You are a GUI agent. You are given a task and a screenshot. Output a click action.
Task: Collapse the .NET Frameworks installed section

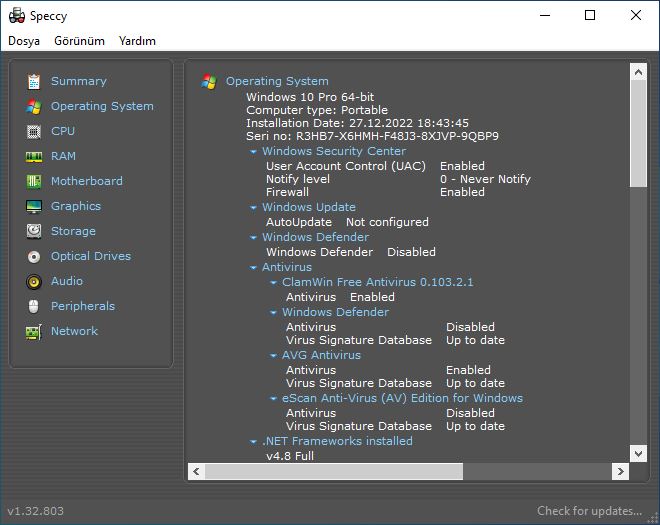tap(253, 442)
